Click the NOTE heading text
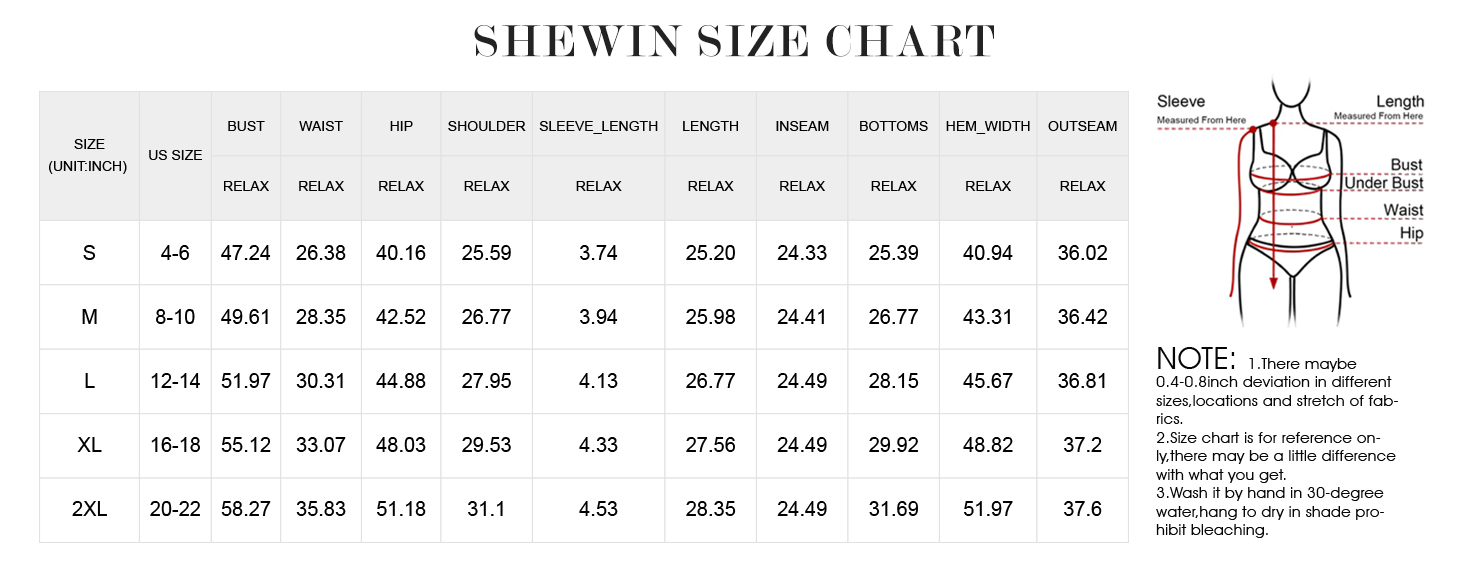The image size is (1469, 567). point(1196,359)
